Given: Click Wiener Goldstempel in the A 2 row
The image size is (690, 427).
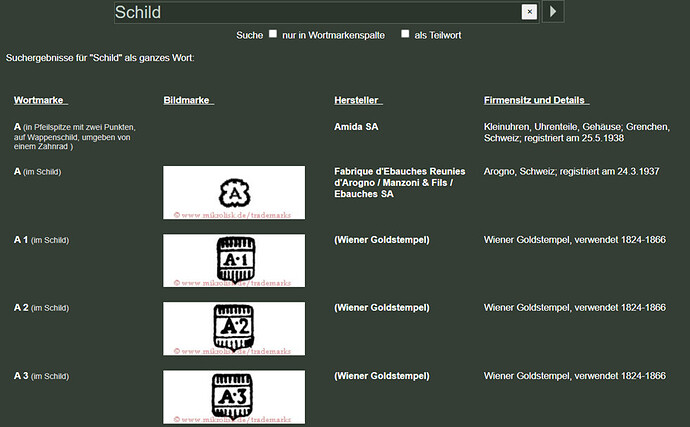Looking at the screenshot, I should pos(382,308).
